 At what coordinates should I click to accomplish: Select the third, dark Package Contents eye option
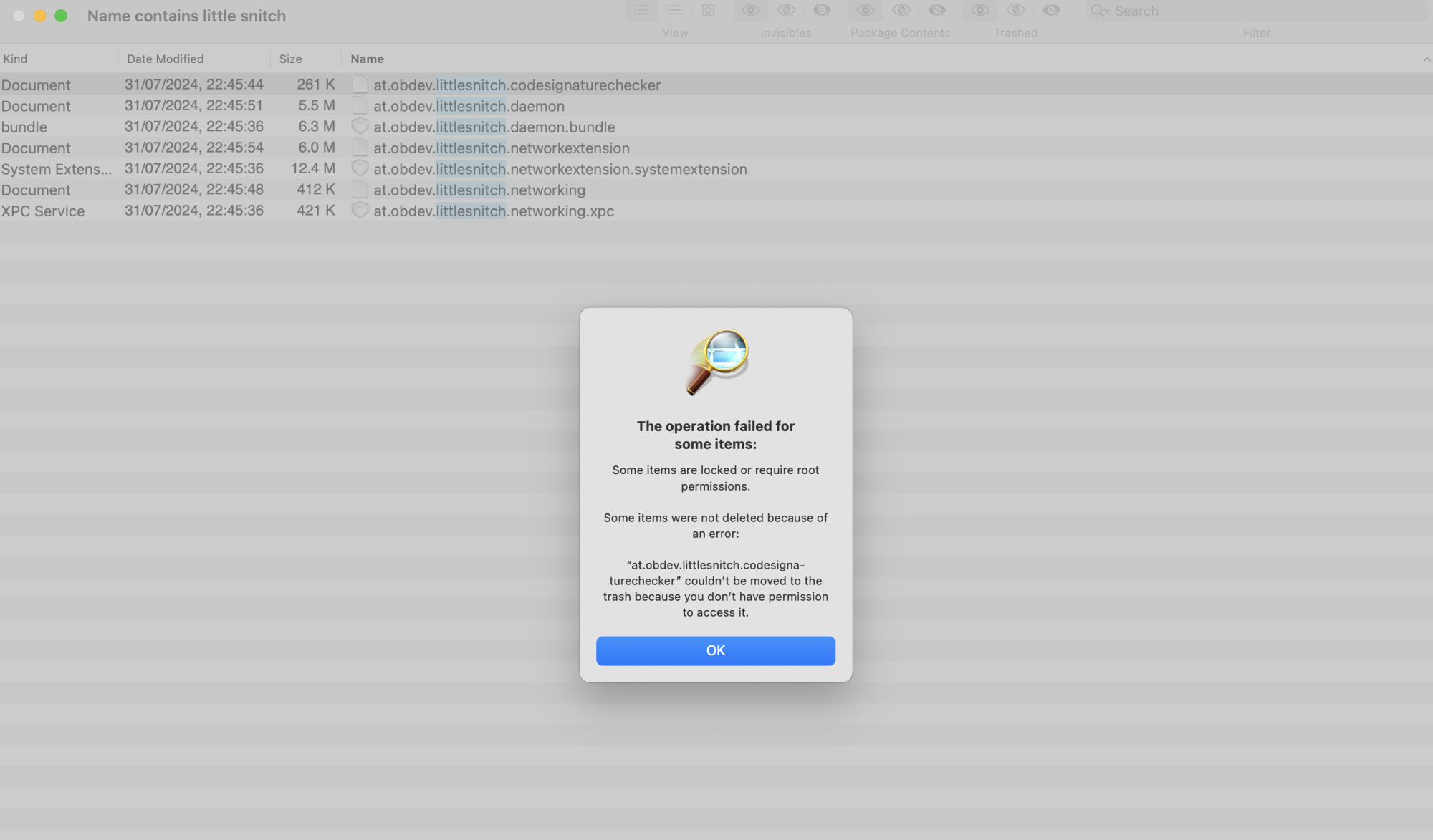pos(936,11)
